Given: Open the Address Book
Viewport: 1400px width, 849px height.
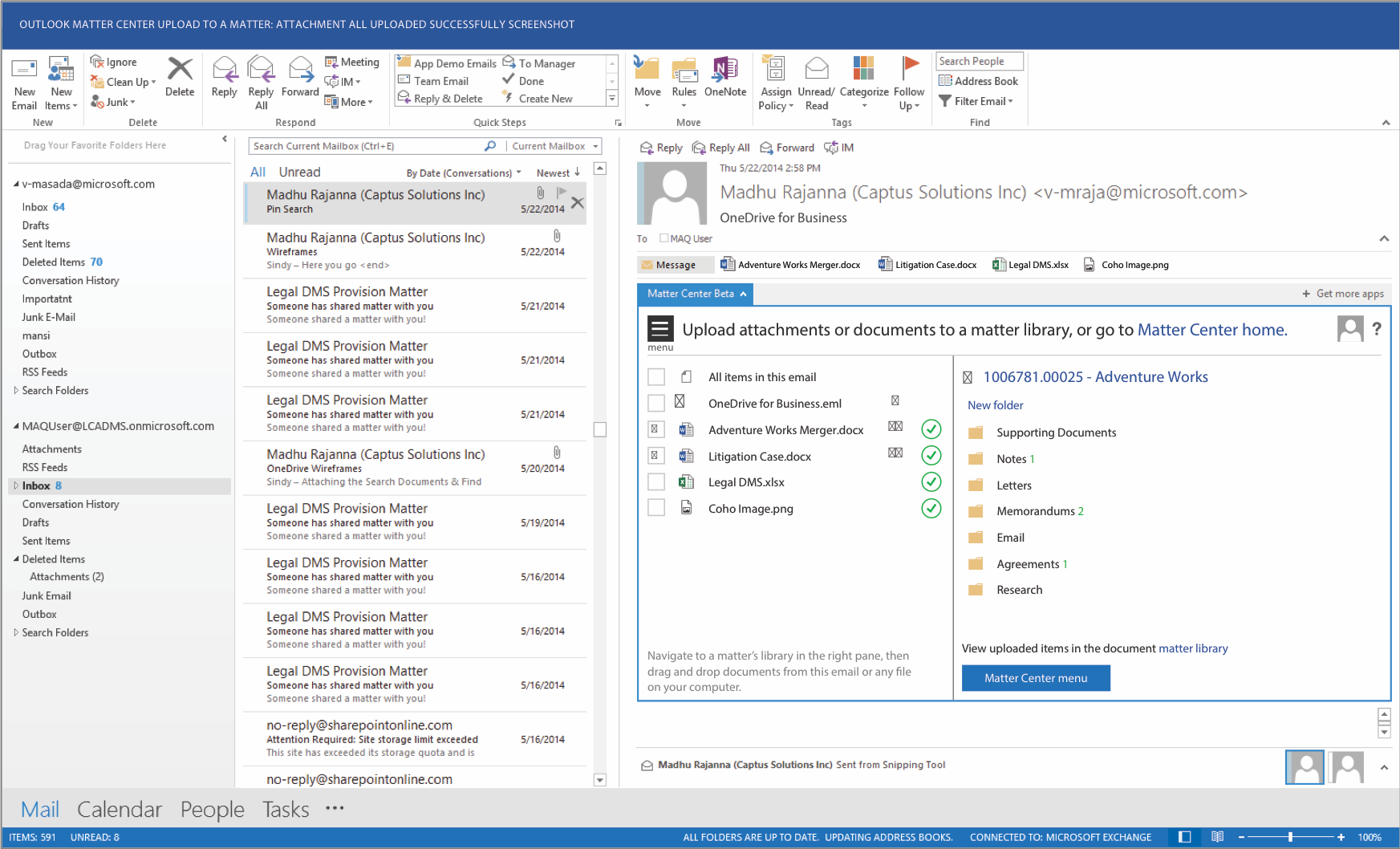Looking at the screenshot, I should [x=978, y=81].
